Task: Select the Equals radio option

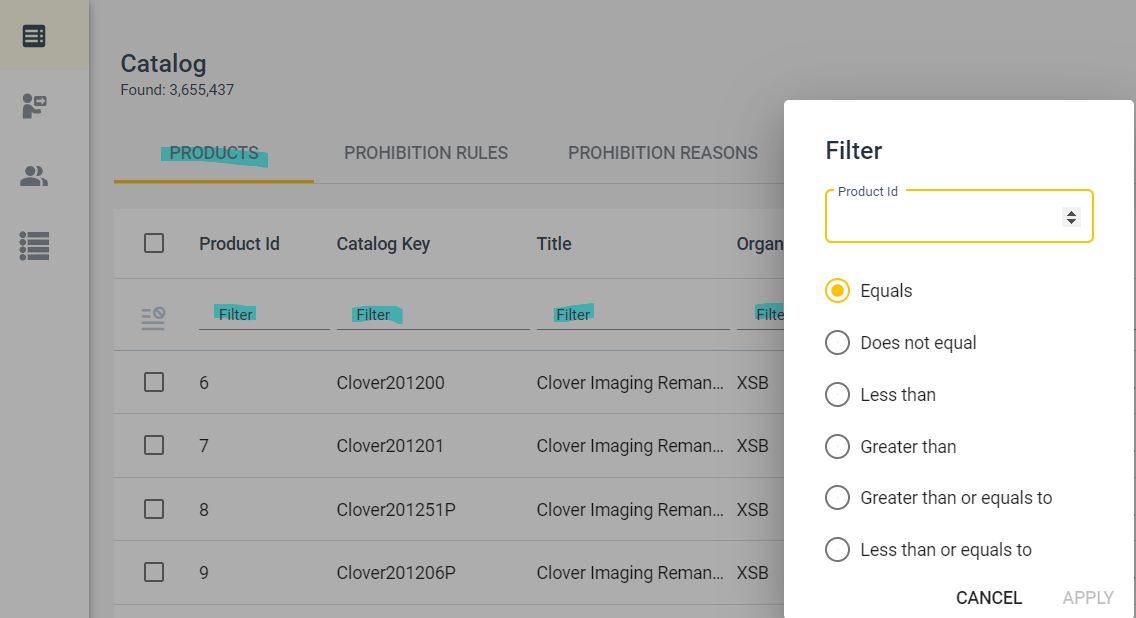Action: point(837,290)
